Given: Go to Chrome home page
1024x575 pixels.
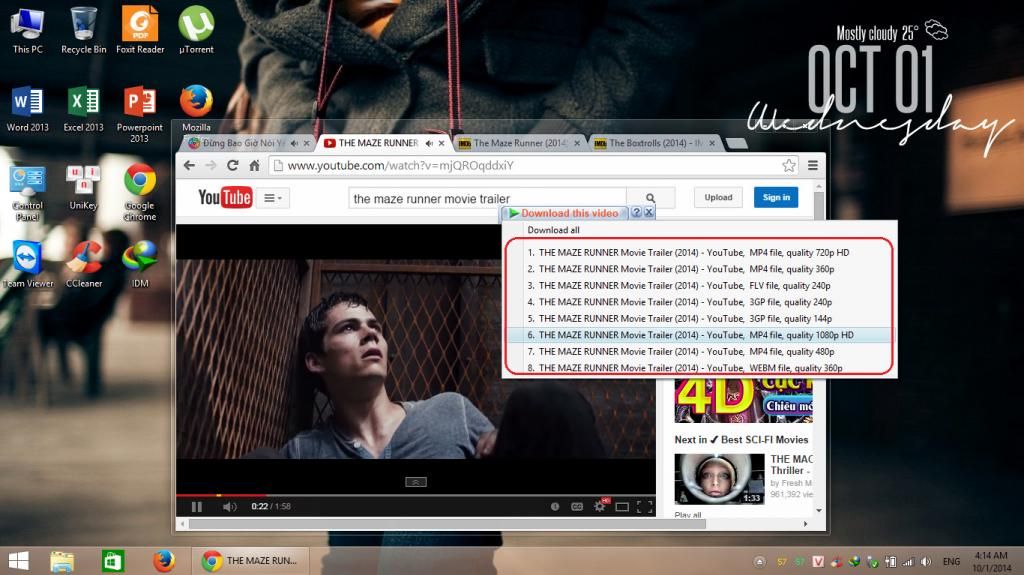Looking at the screenshot, I should pyautogui.click(x=255, y=165).
